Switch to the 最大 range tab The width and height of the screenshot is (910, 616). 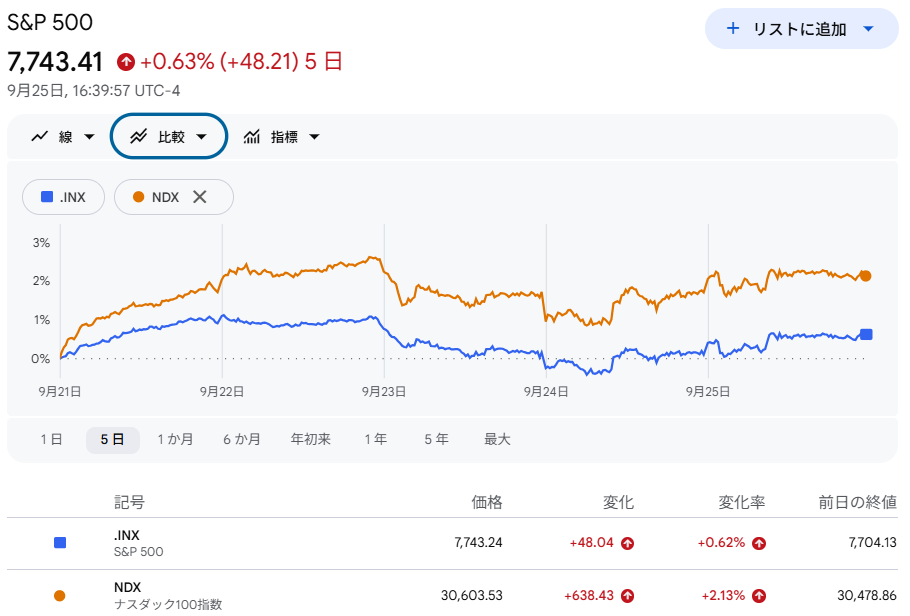497,440
